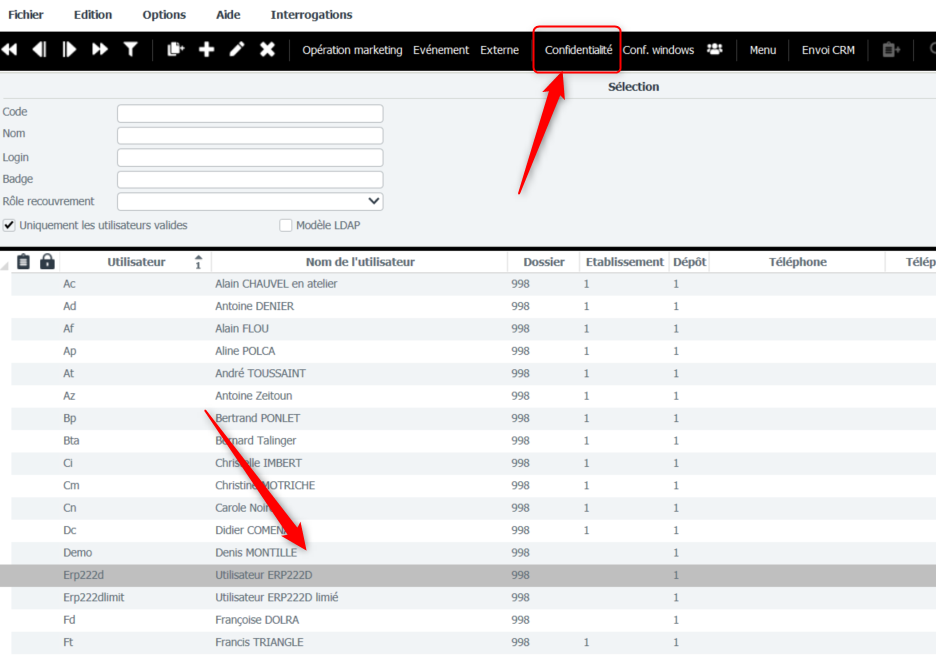
Task: Click Opération marketing button
Action: tap(352, 50)
